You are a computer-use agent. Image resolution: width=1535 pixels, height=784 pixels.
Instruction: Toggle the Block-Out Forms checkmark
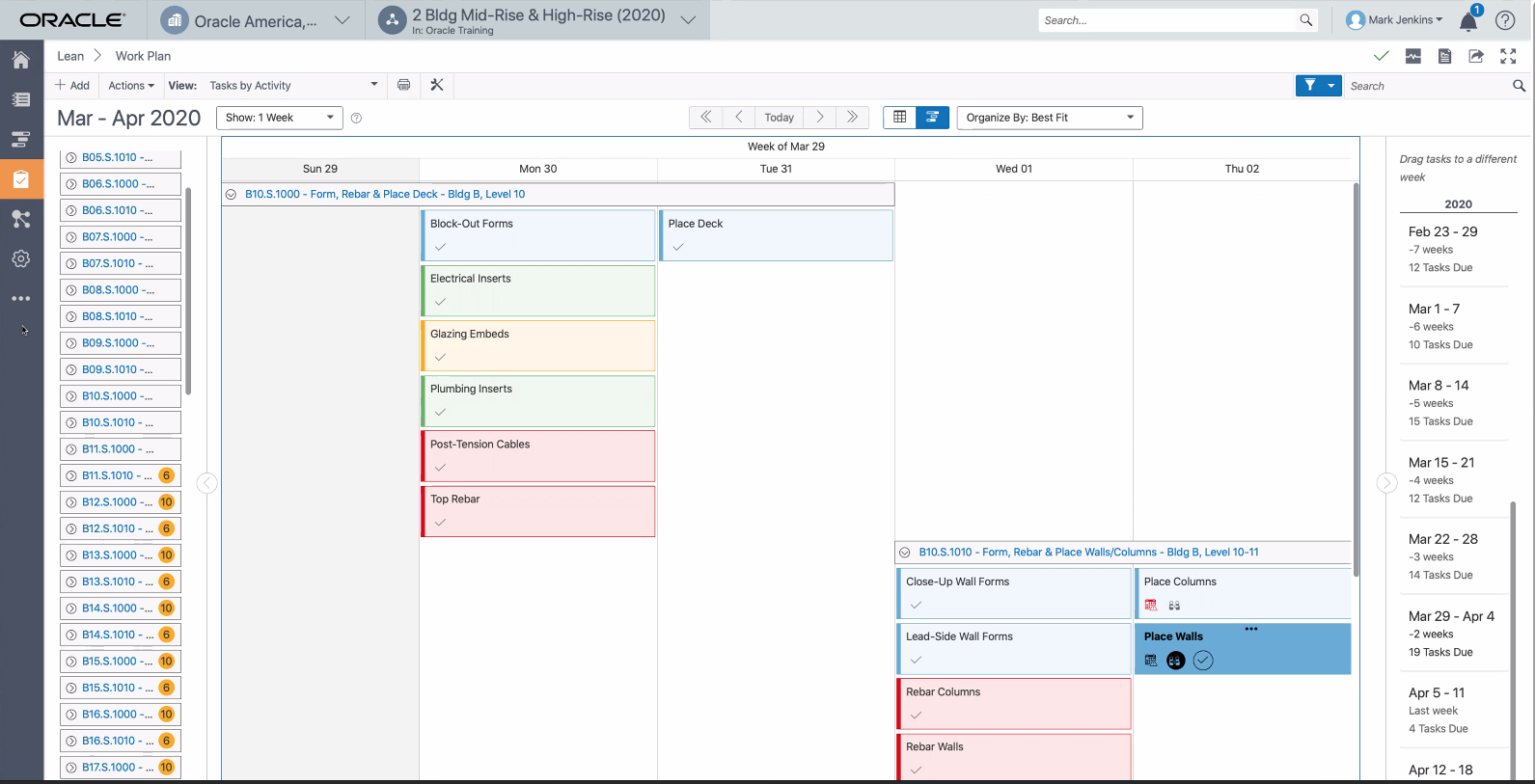[440, 247]
